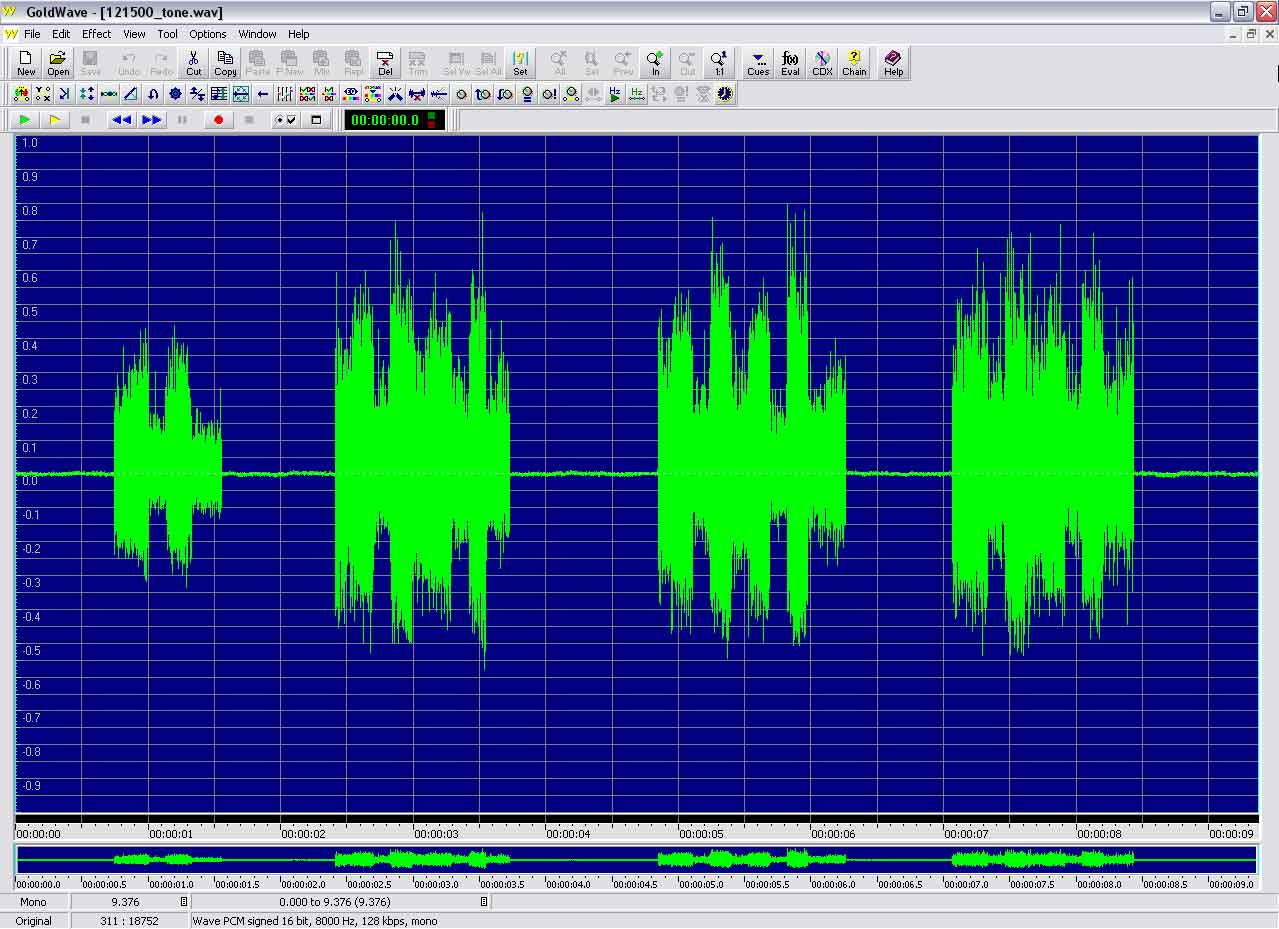Apply the Doppler effect icon

click(21, 94)
